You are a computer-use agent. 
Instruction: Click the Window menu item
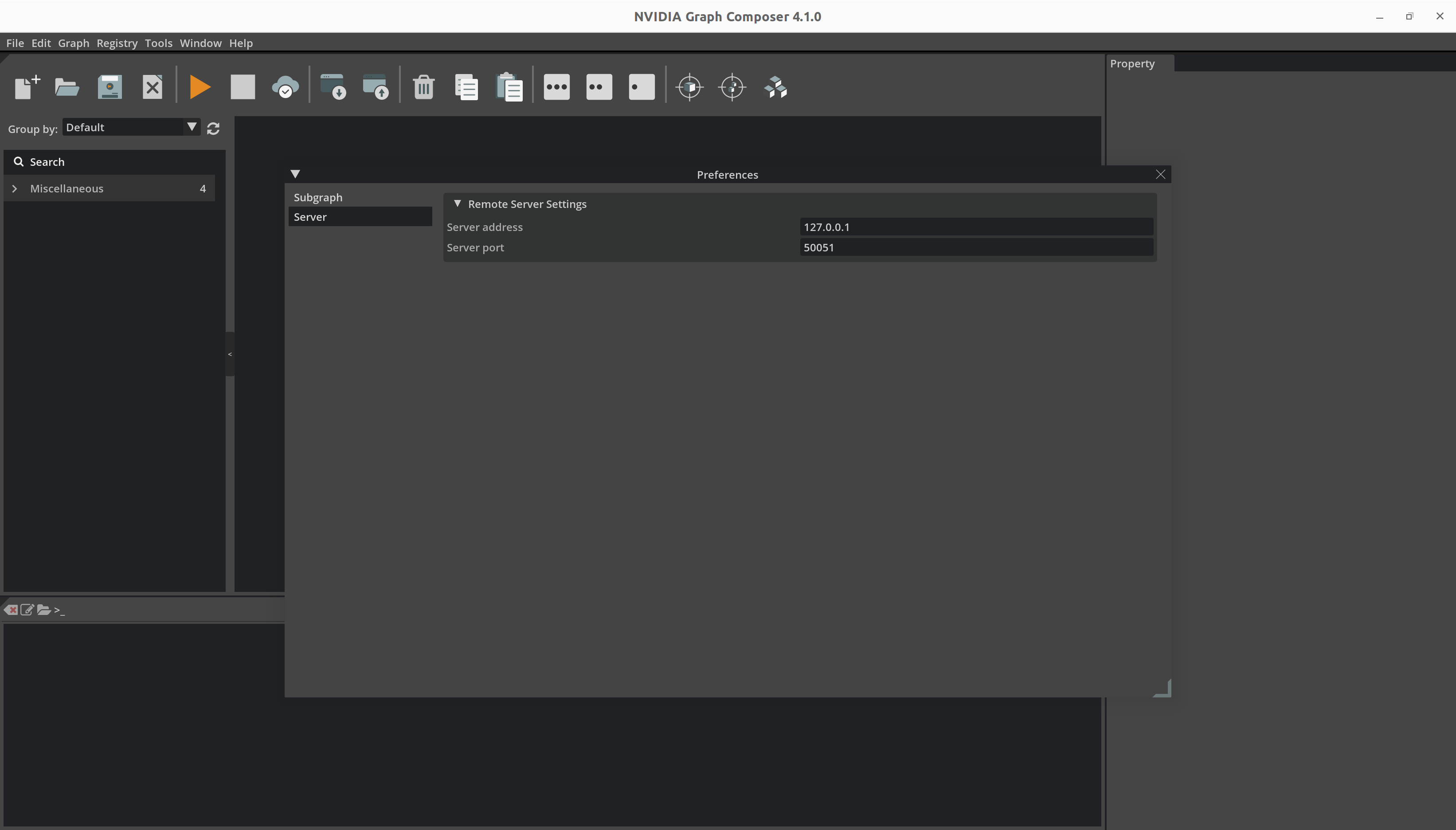[x=200, y=43]
